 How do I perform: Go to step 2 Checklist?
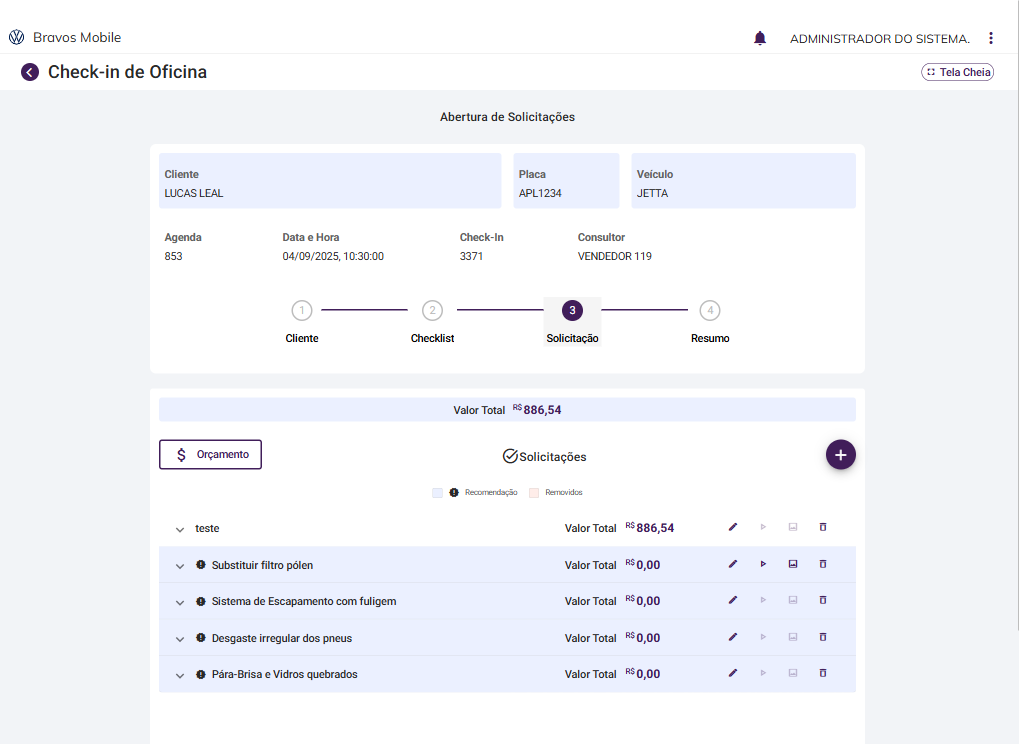pyautogui.click(x=432, y=311)
